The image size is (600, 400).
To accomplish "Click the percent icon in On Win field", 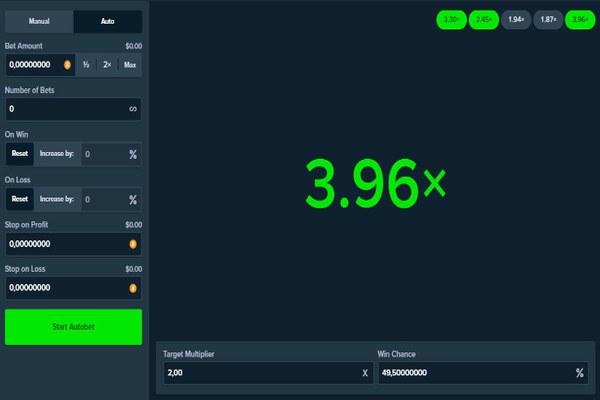I will click(132, 154).
